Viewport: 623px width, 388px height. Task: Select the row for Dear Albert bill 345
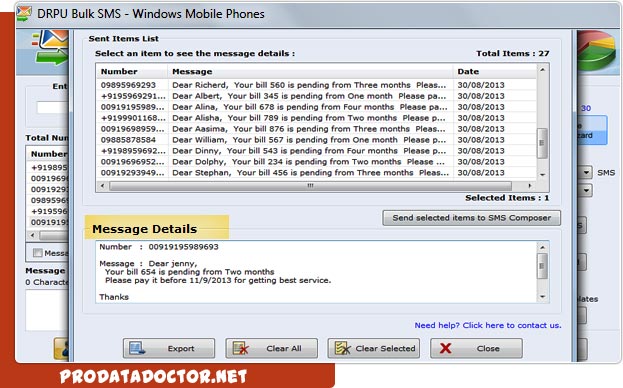click(316, 96)
